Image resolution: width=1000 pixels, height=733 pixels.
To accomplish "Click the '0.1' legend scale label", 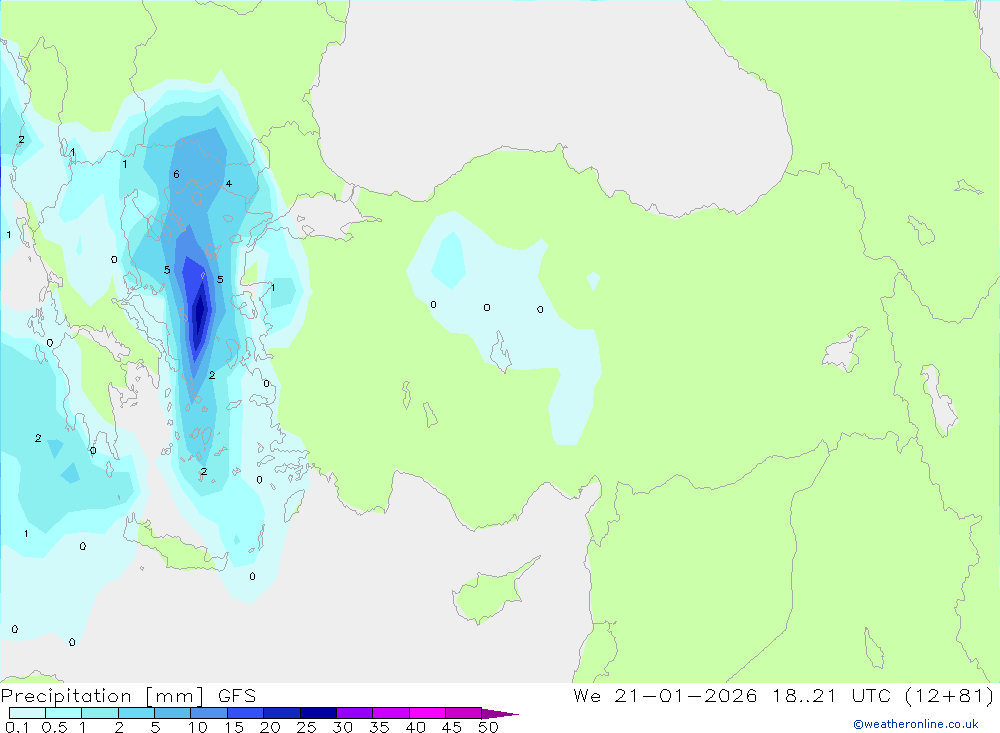I will (17, 727).
